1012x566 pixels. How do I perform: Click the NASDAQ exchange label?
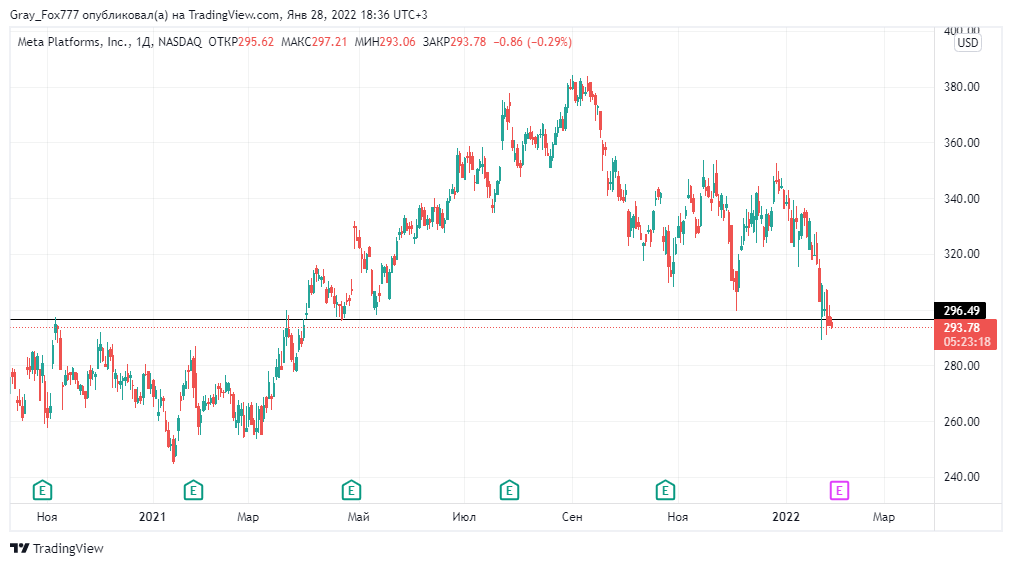[x=180, y=42]
